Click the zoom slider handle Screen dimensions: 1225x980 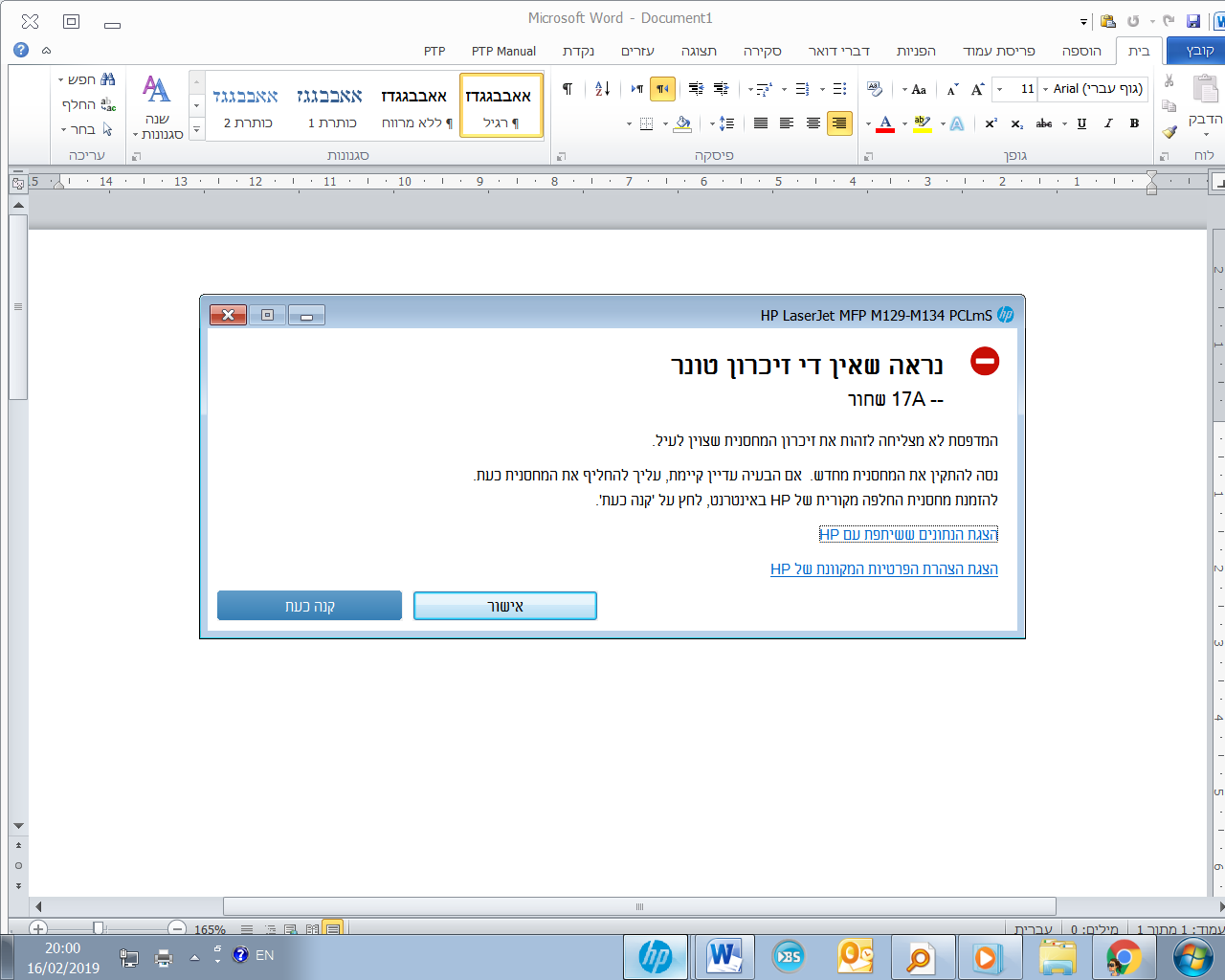pyautogui.click(x=98, y=928)
